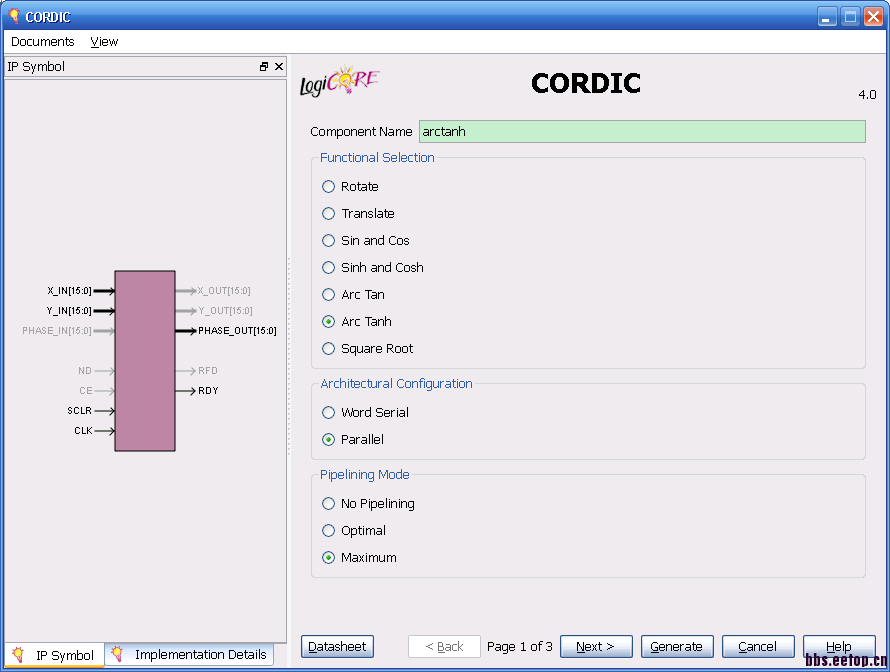890x672 pixels.
Task: Click the X_IN[15:0] port label
Action: click(x=69, y=291)
